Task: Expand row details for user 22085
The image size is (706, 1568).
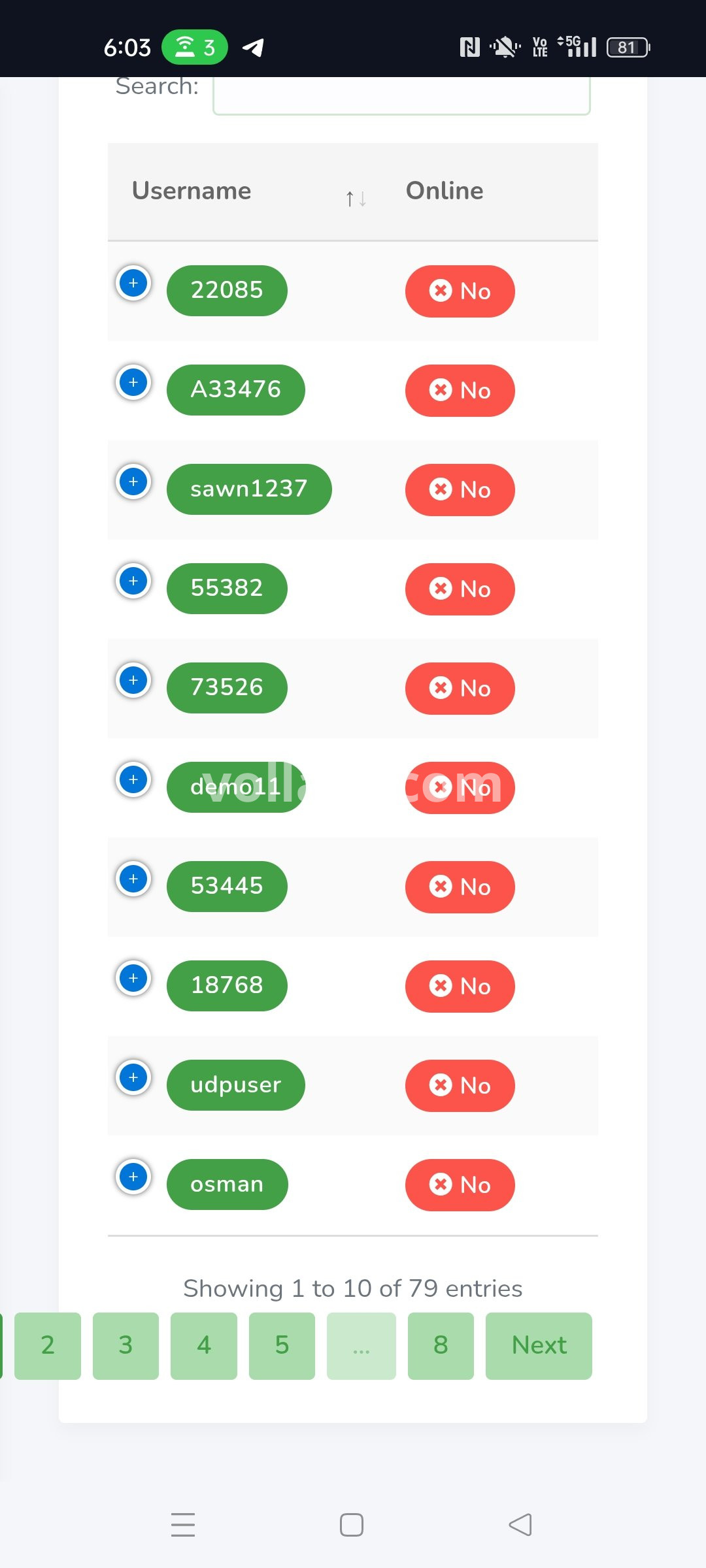Action: click(133, 284)
